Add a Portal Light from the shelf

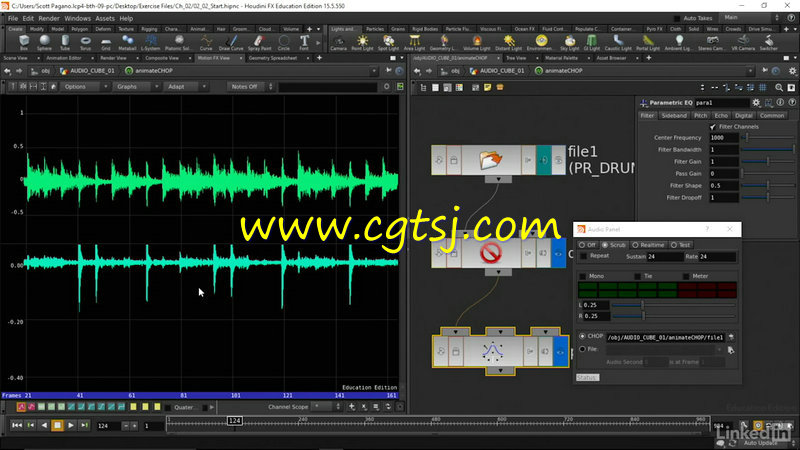(x=648, y=42)
